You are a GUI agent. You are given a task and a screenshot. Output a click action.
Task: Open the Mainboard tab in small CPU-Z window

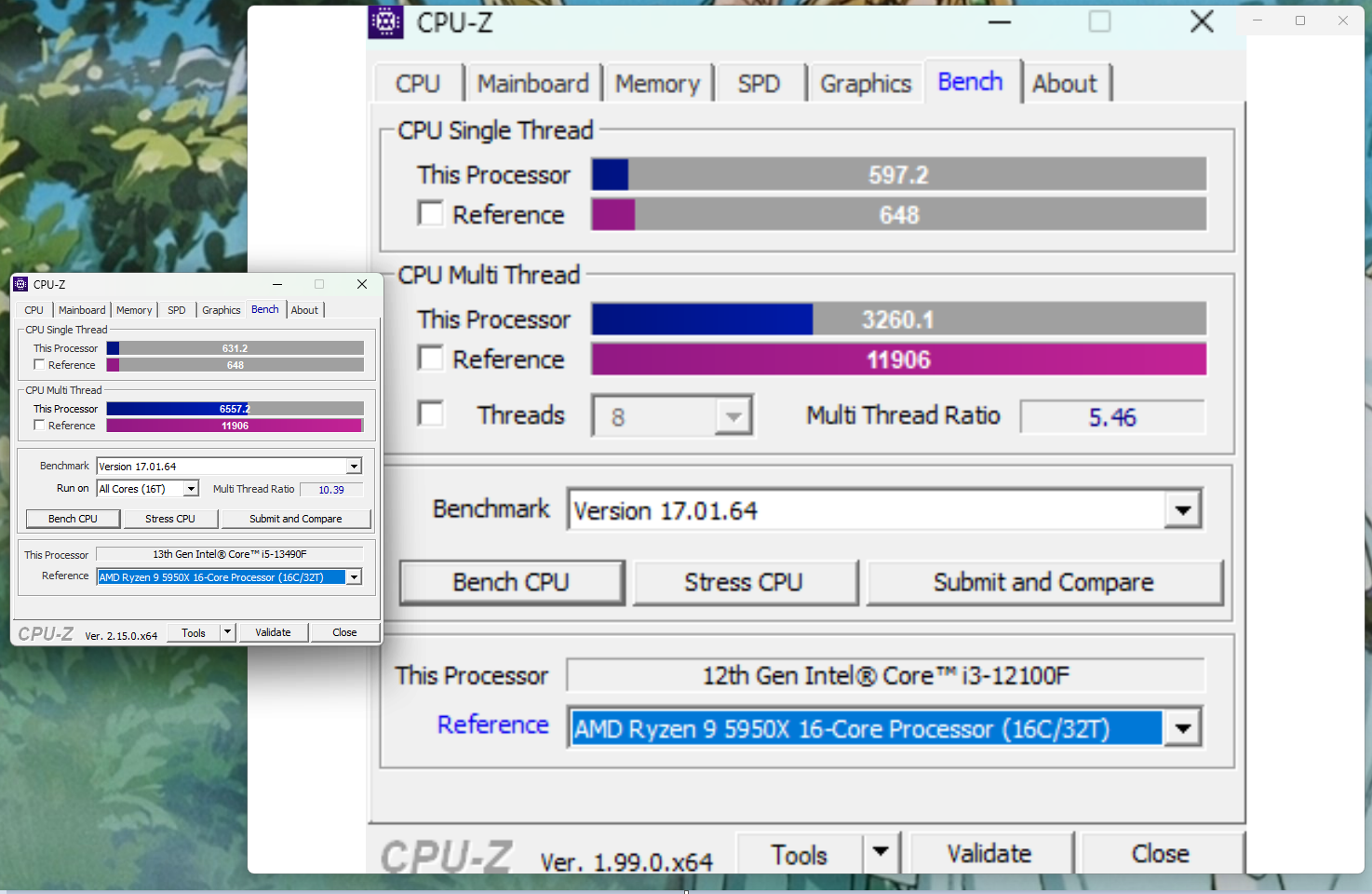pos(82,310)
